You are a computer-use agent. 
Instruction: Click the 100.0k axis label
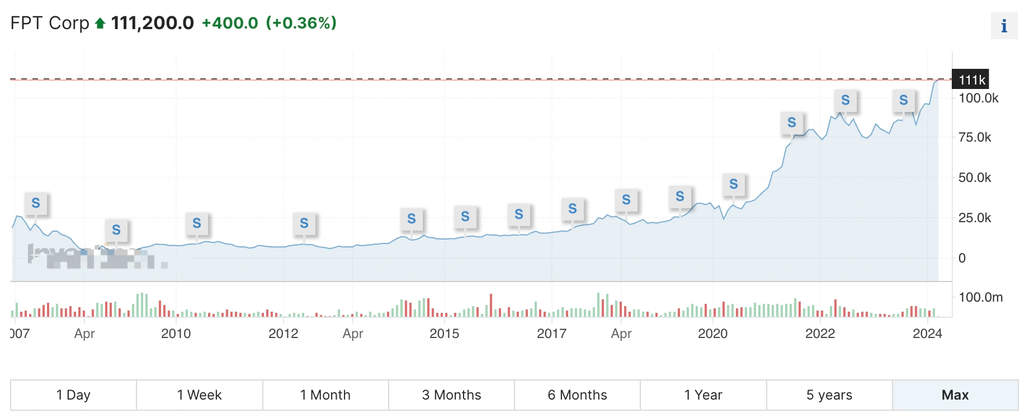coord(978,98)
